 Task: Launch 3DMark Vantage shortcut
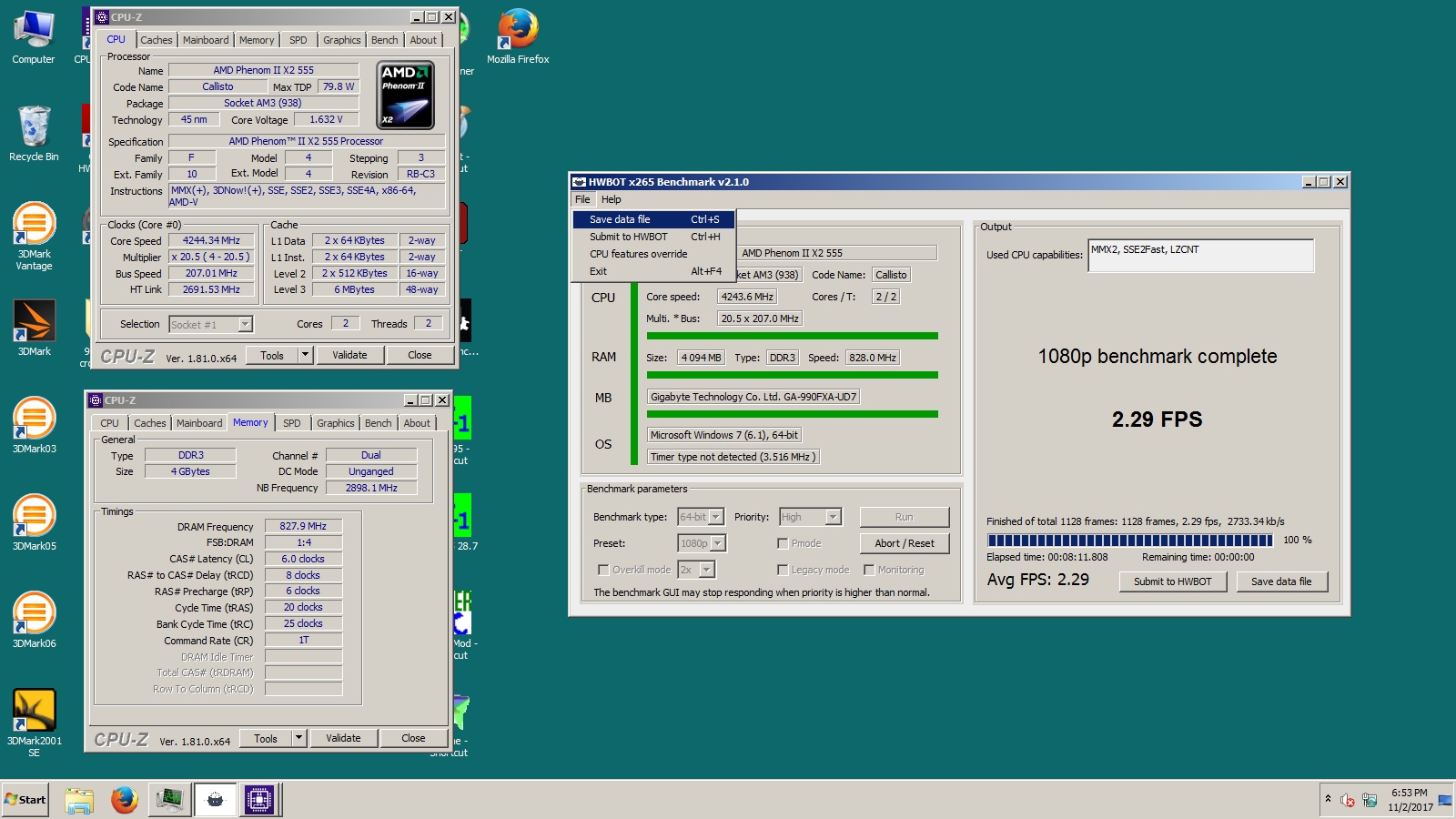(34, 237)
